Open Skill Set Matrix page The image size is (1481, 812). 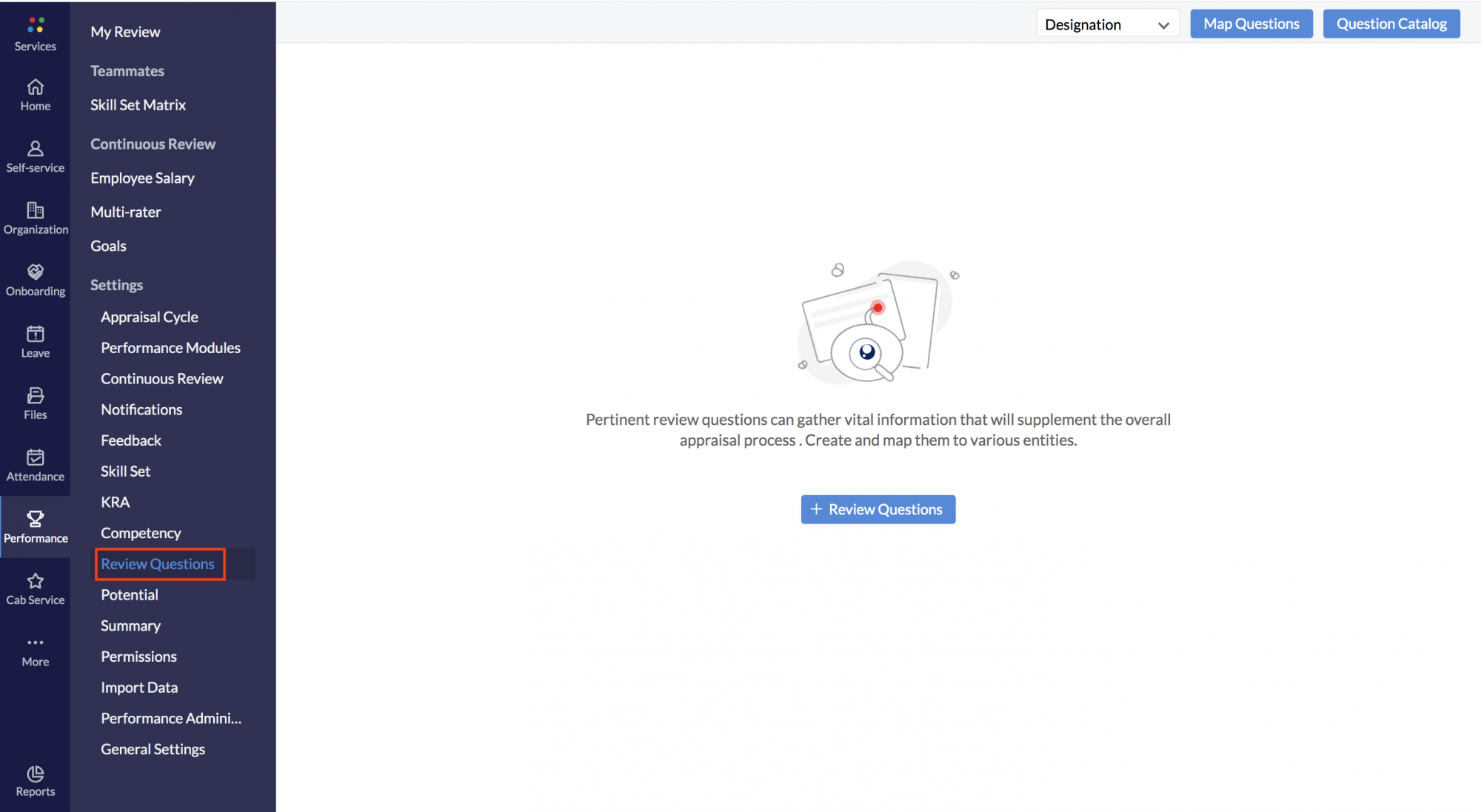138,105
